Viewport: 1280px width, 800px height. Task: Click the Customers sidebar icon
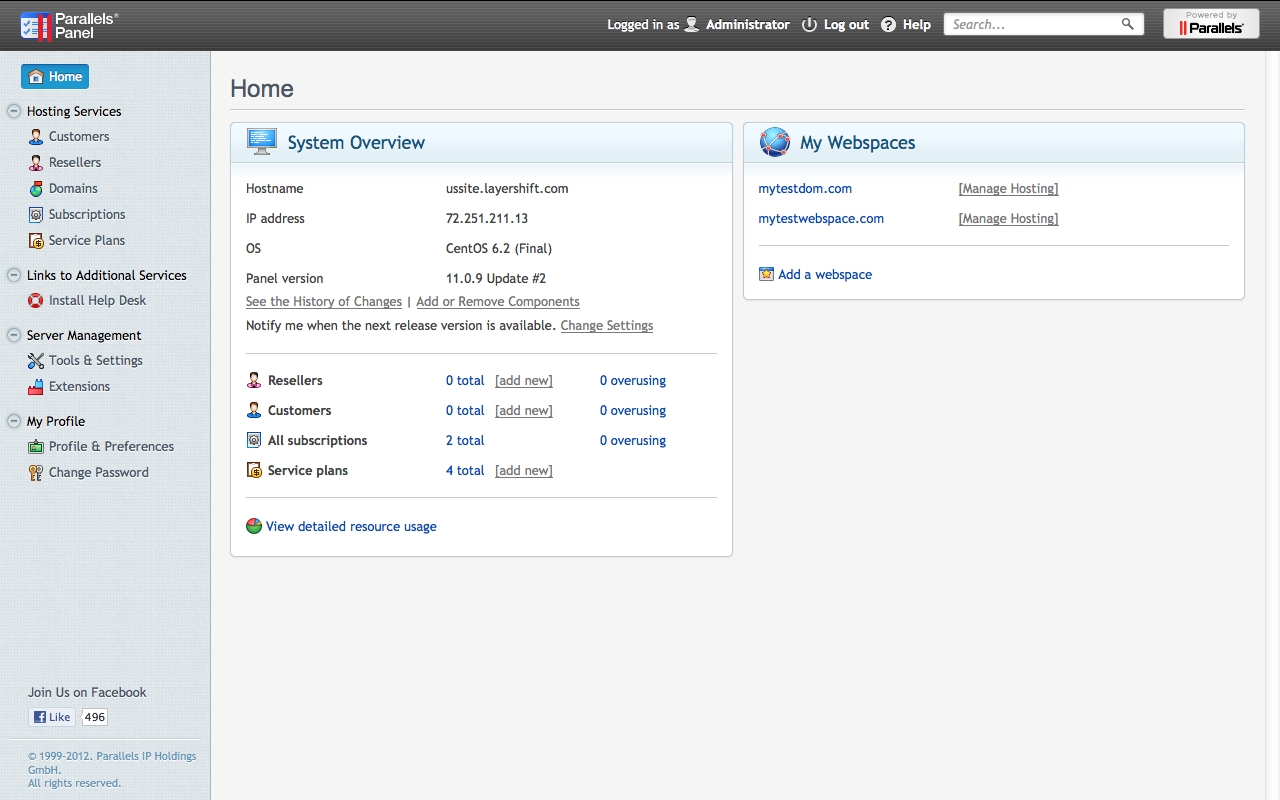coord(36,137)
